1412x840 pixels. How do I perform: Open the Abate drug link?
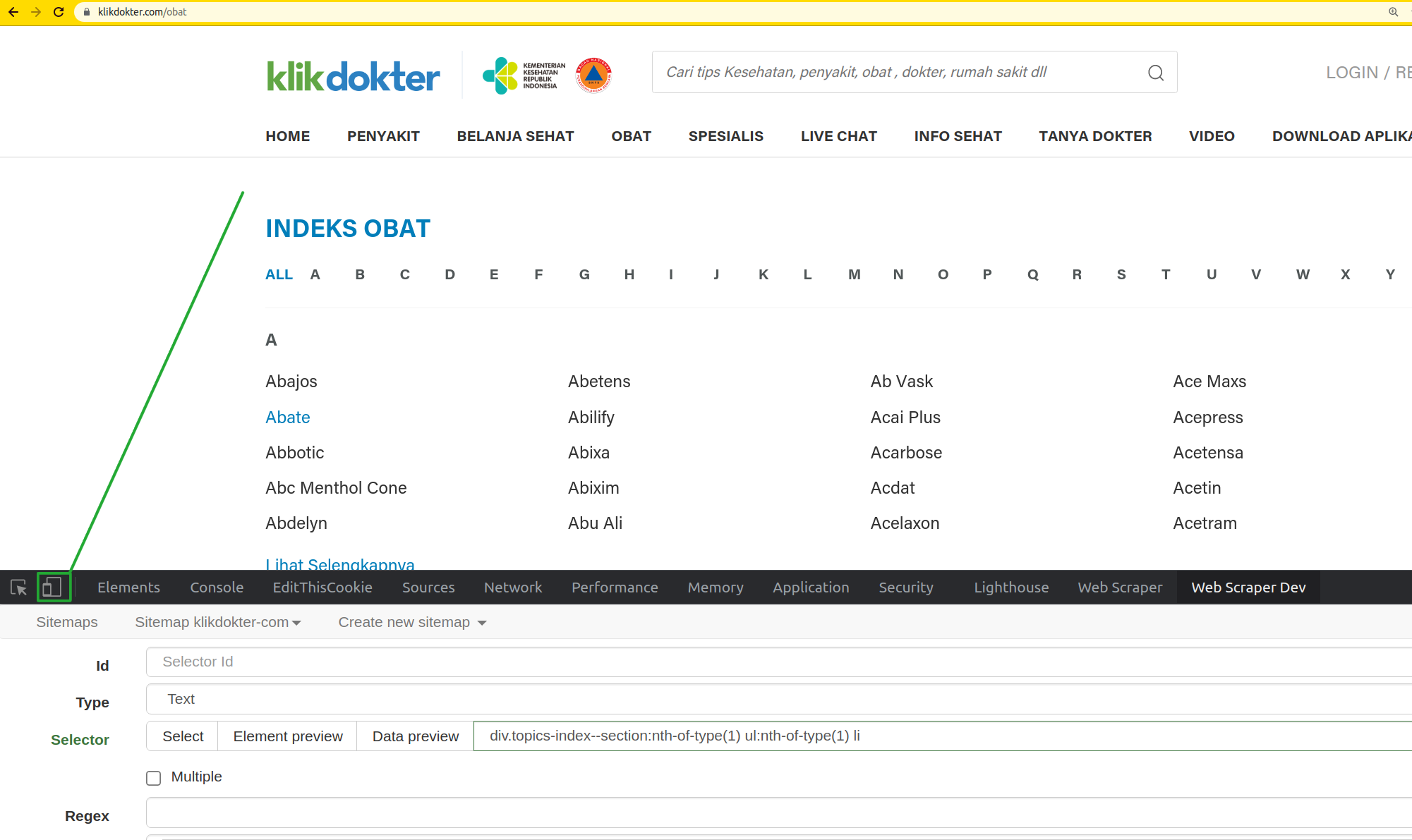click(x=288, y=418)
